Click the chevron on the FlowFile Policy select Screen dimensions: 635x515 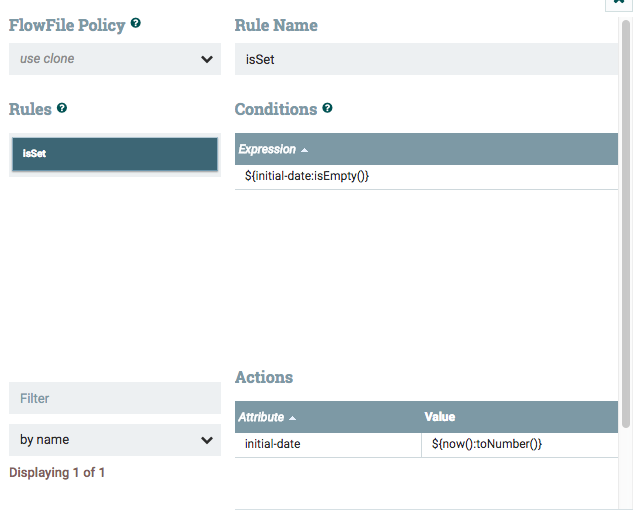click(x=207, y=59)
